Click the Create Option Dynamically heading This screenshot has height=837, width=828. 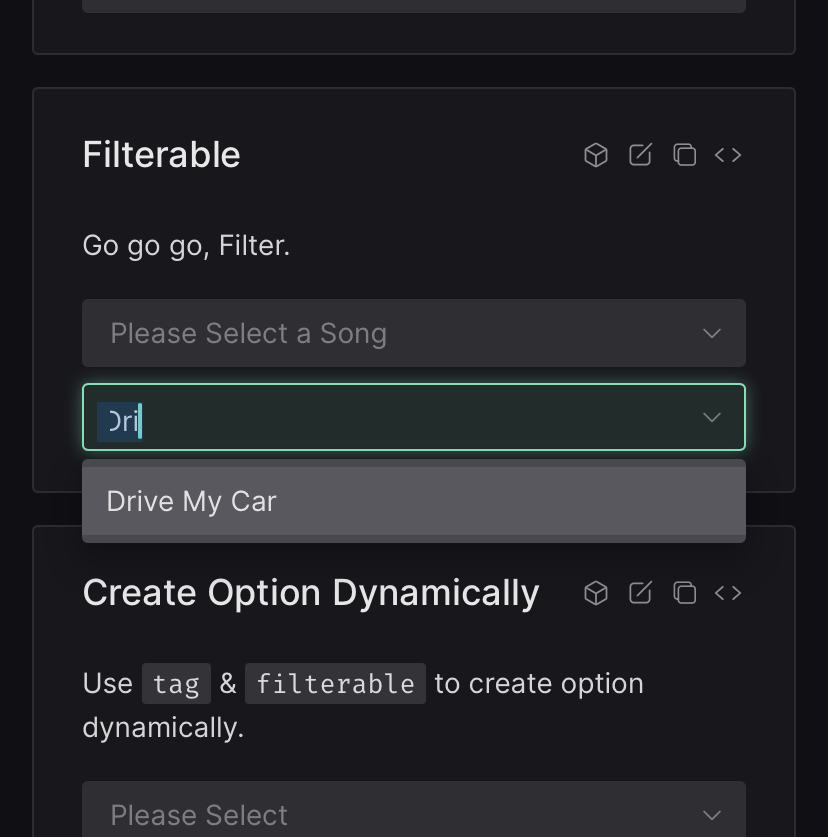tap(310, 592)
